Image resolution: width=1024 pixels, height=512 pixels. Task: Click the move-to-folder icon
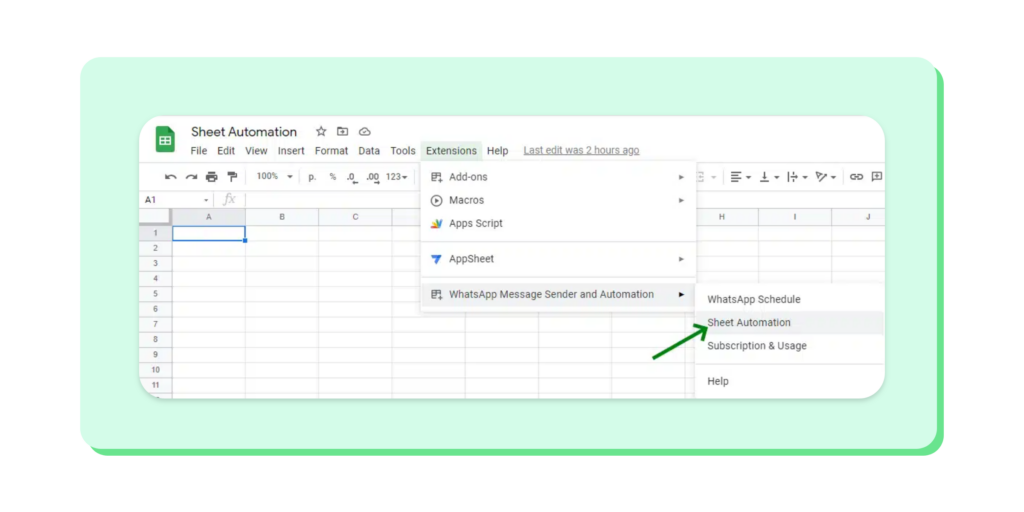pyautogui.click(x=342, y=131)
